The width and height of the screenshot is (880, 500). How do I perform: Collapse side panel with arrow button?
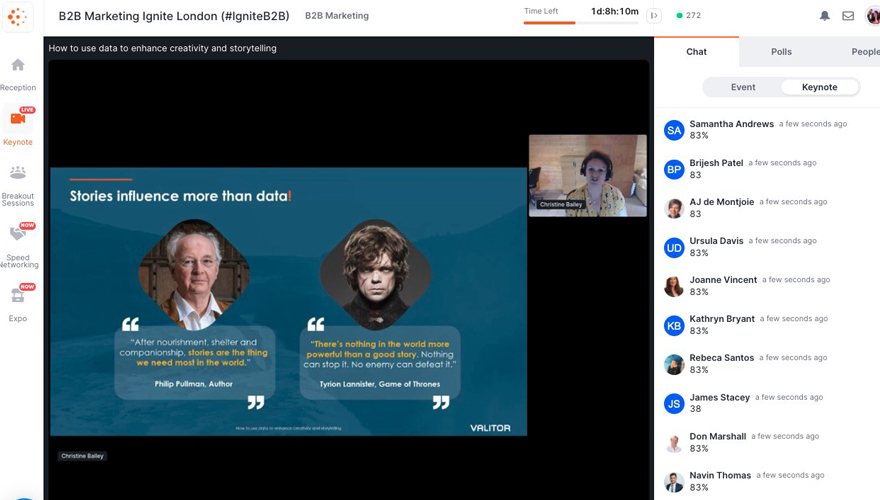(654, 16)
